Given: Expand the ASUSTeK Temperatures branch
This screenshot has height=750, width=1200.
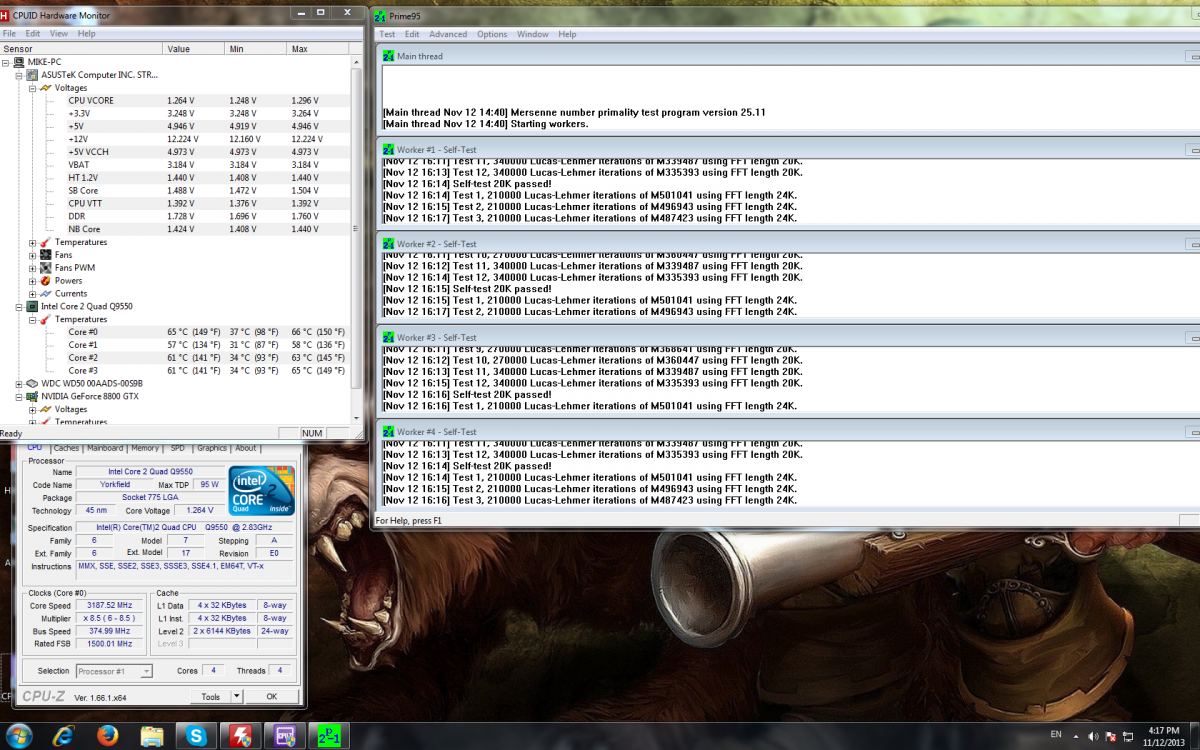Looking at the screenshot, I should point(33,242).
